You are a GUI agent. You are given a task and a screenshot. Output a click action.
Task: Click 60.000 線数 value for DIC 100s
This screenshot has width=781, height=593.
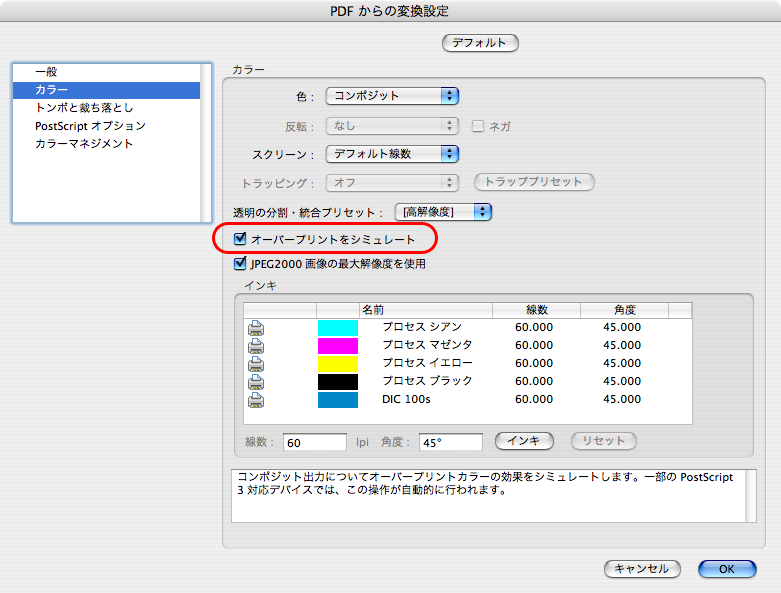[x=534, y=399]
